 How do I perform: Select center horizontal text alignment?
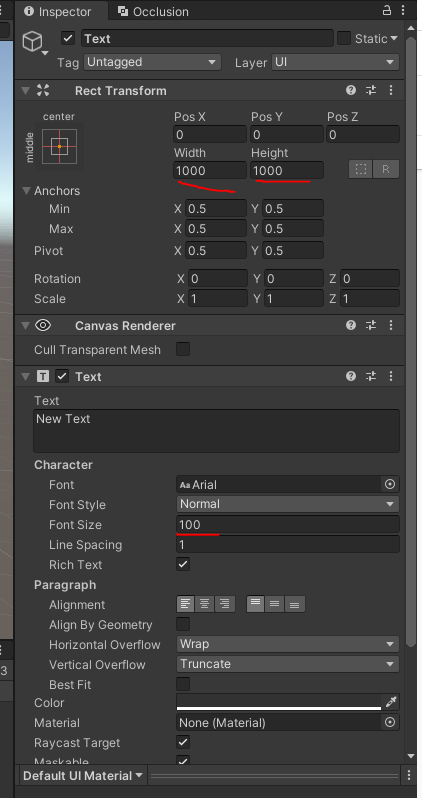(x=205, y=605)
